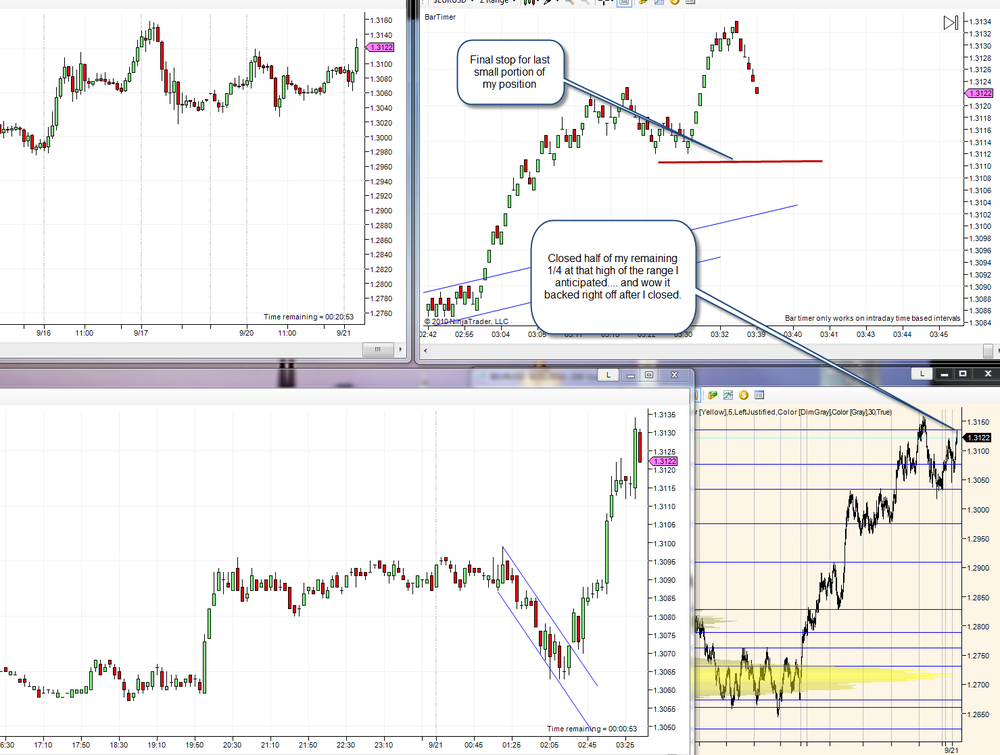Click '© 2010 NinjaTrader, LLC' text
Image resolution: width=1000 pixels, height=755 pixels.
click(x=466, y=321)
